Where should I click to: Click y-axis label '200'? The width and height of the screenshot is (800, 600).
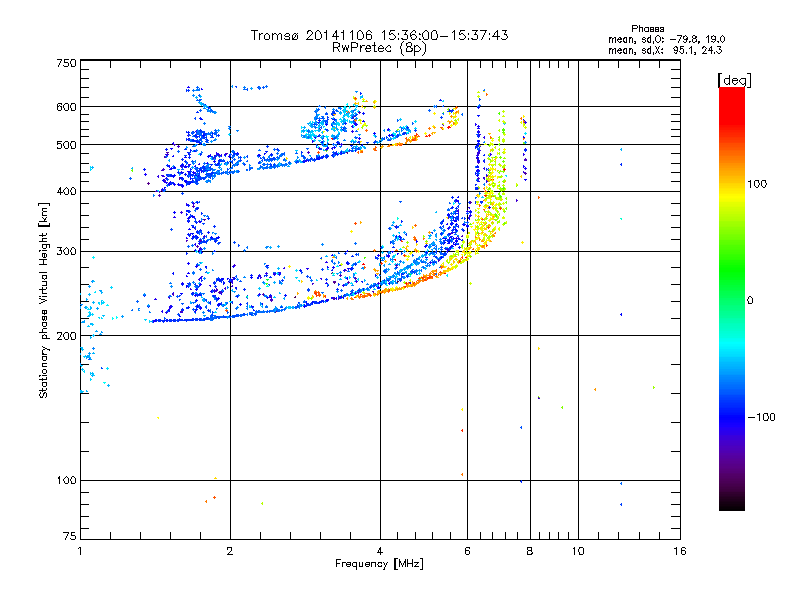(66, 336)
